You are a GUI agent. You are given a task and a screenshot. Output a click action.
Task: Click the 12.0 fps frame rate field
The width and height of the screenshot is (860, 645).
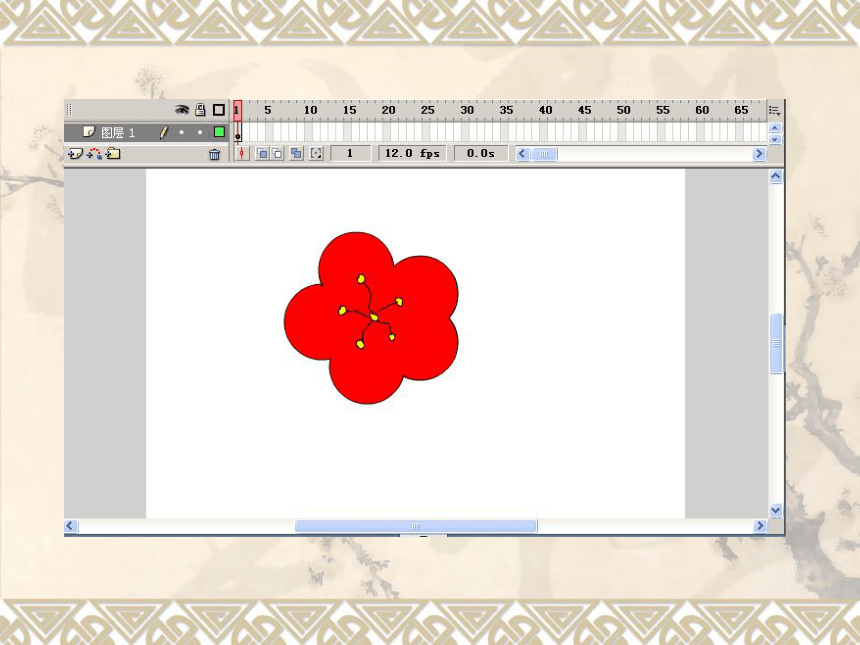[412, 154]
